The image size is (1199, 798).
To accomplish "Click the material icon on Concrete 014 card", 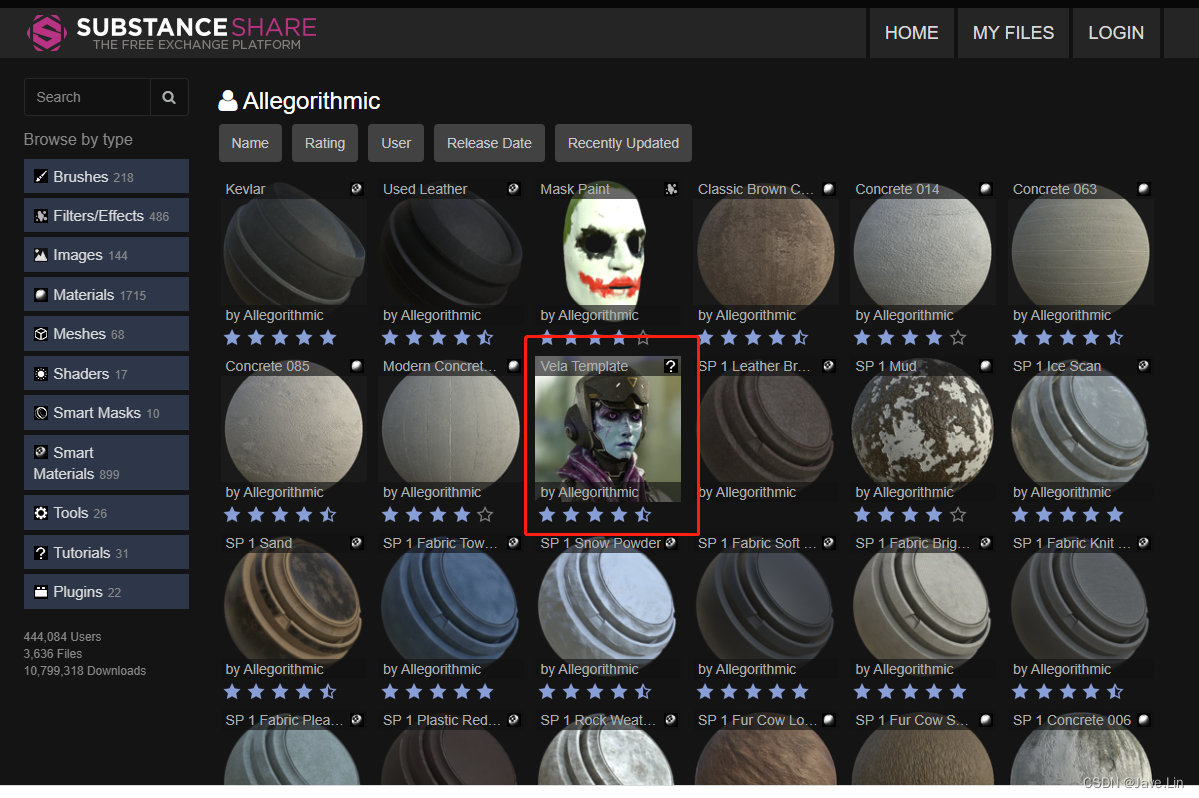I will [986, 189].
